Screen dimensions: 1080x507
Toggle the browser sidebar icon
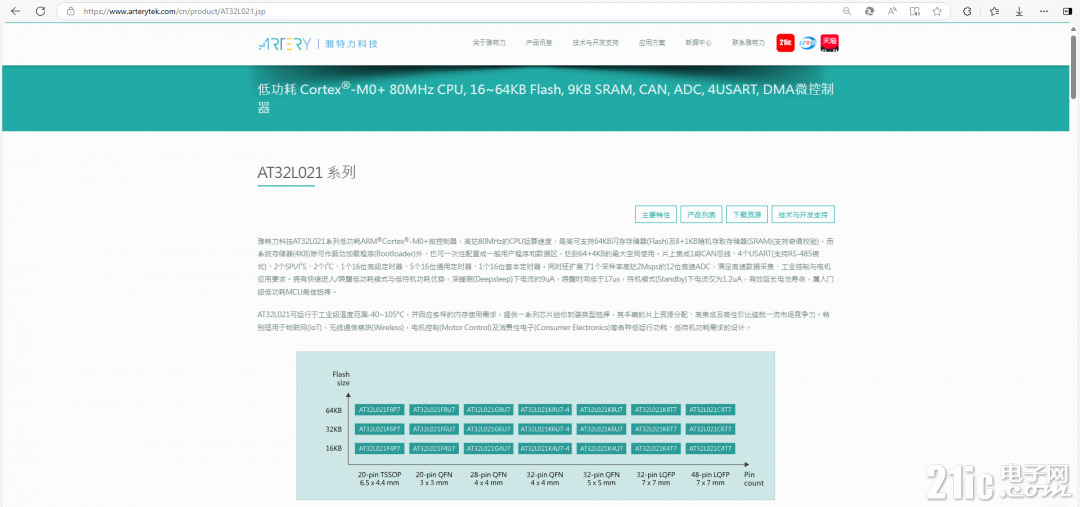(x=1066, y=11)
